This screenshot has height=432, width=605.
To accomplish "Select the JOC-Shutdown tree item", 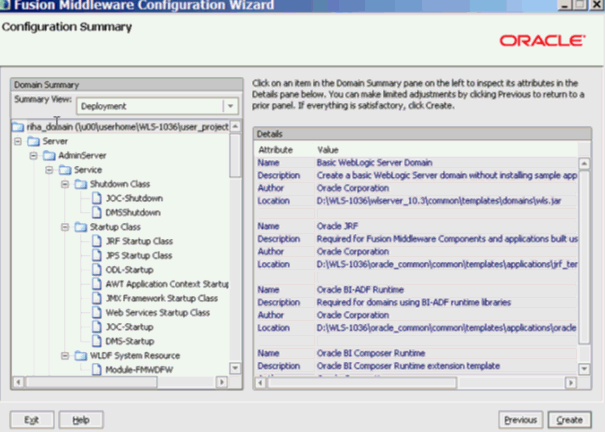I will pos(134,198).
